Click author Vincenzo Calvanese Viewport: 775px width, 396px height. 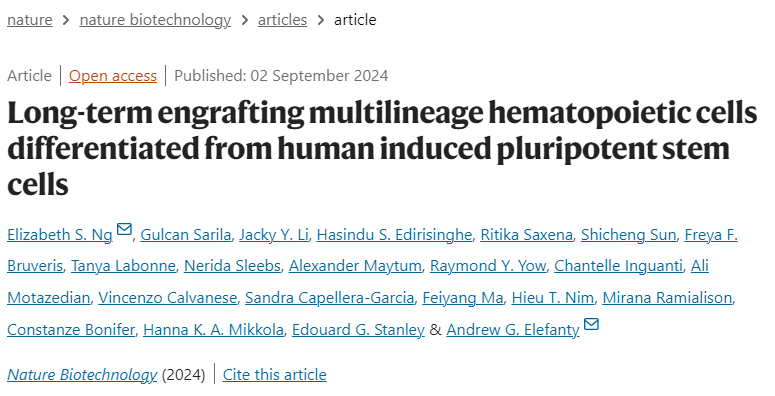(x=168, y=298)
